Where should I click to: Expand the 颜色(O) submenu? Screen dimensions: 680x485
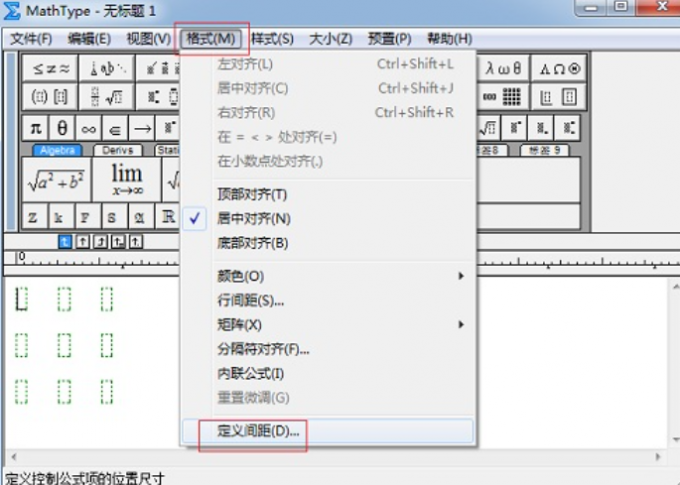pyautogui.click(x=328, y=276)
